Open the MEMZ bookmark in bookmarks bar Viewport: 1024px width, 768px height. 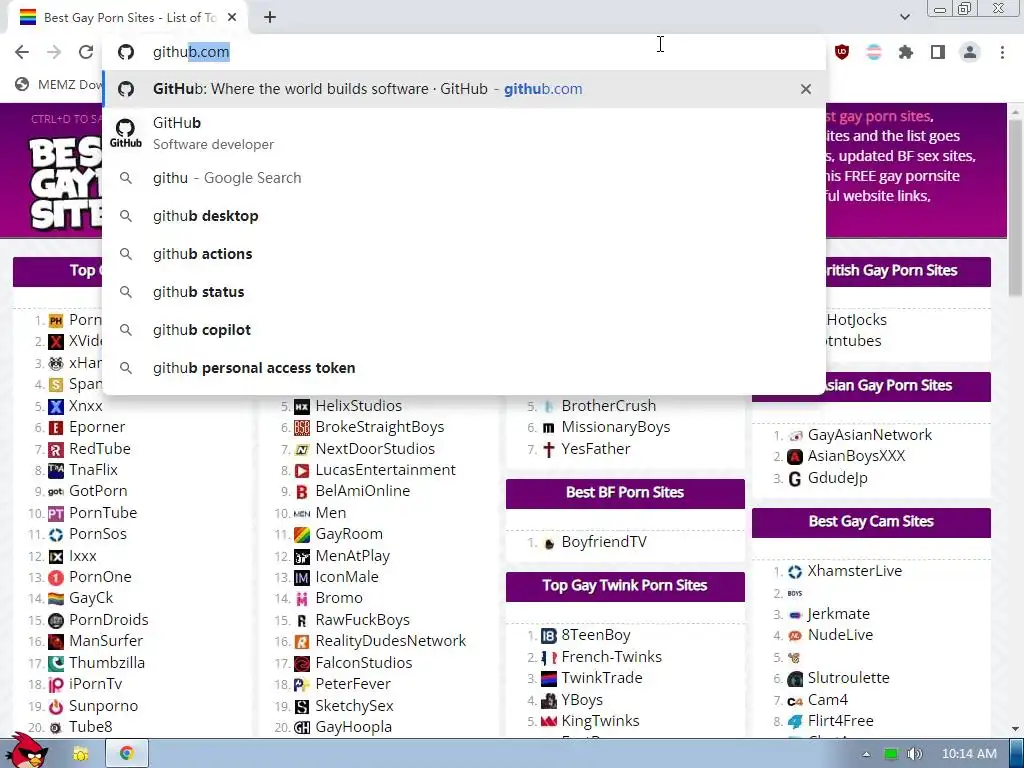point(59,84)
